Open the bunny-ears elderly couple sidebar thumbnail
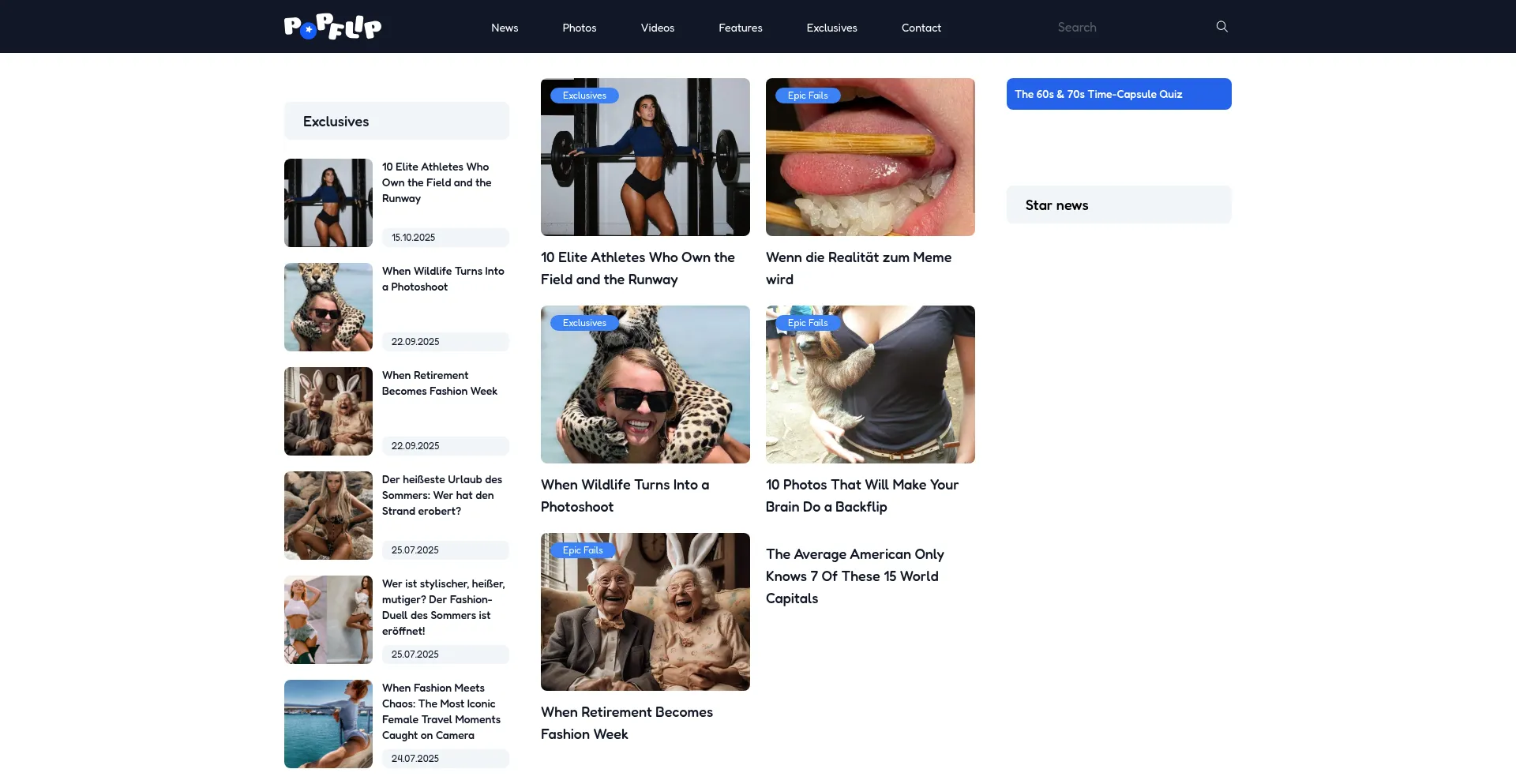1516x784 pixels. [328, 411]
